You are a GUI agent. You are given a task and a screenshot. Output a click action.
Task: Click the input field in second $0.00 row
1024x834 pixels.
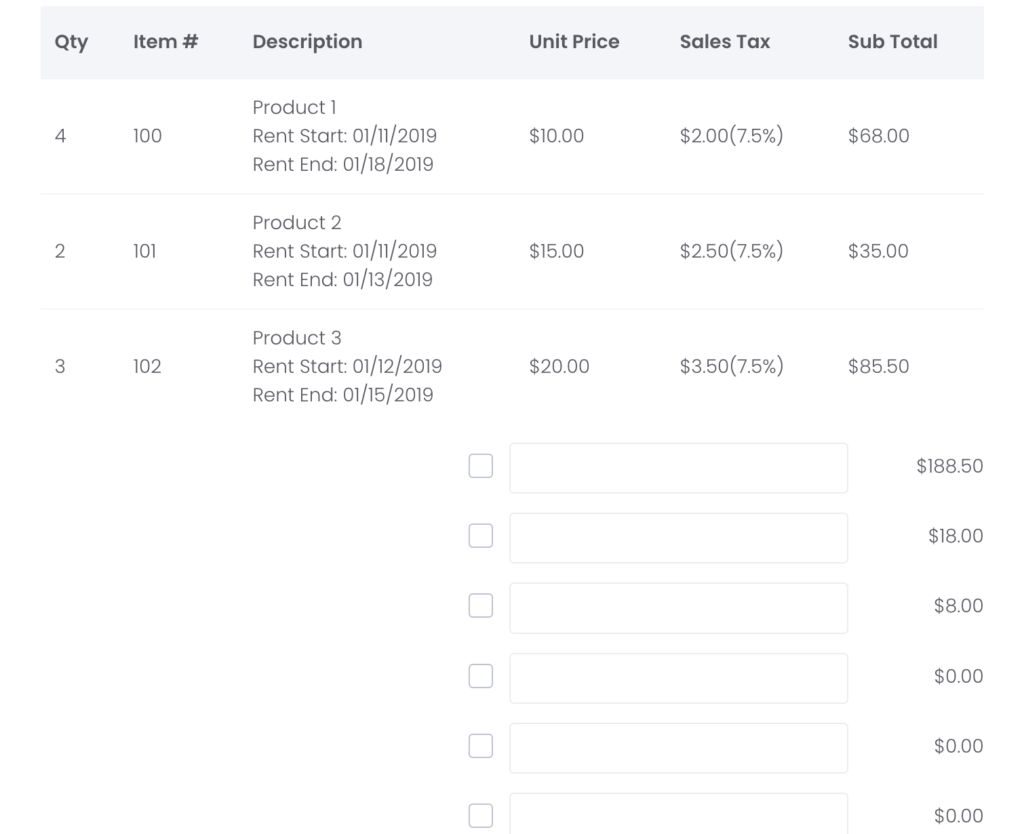pos(679,748)
